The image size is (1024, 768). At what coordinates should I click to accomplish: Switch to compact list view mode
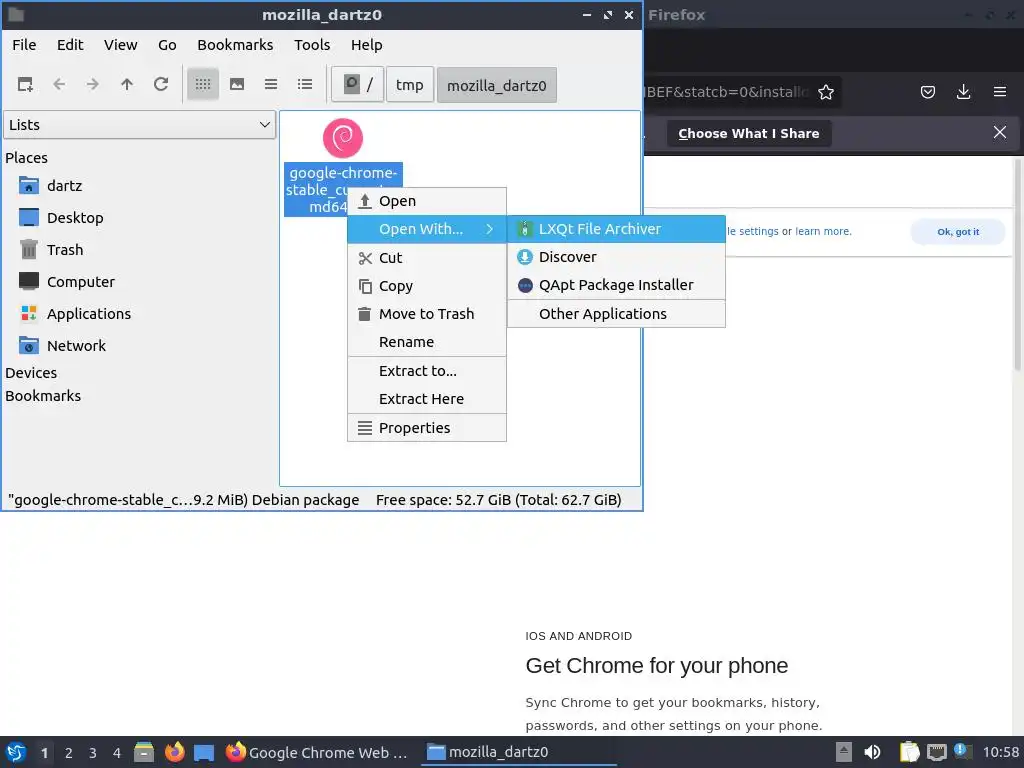(271, 84)
